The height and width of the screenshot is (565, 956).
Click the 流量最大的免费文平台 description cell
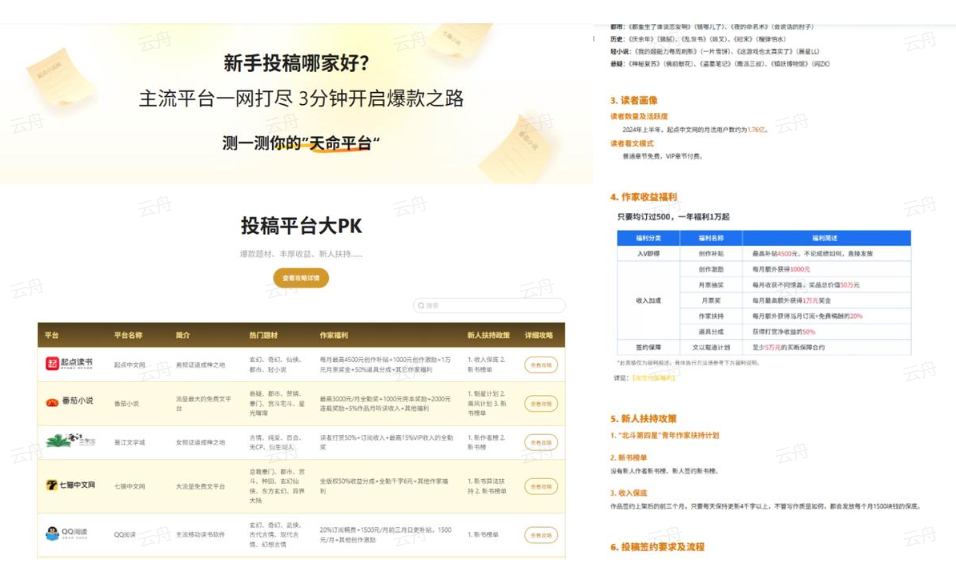[204, 403]
